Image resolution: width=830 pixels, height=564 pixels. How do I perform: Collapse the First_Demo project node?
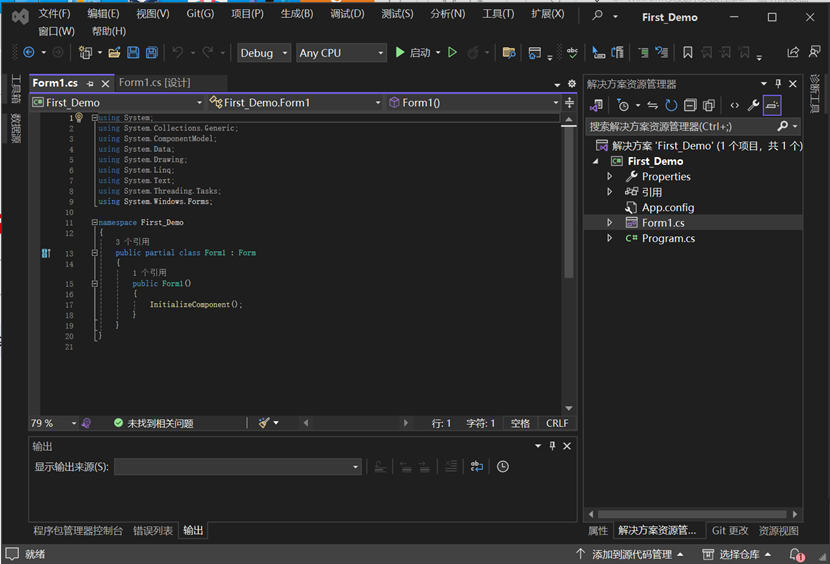click(596, 161)
